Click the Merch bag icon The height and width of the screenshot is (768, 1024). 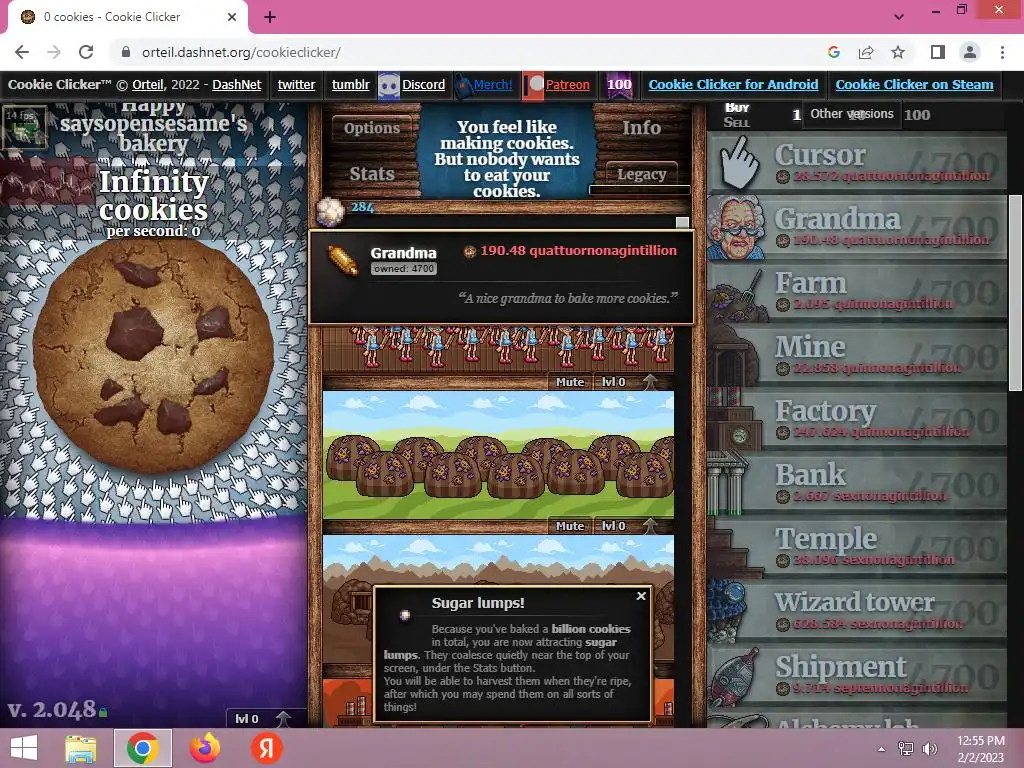463,86
